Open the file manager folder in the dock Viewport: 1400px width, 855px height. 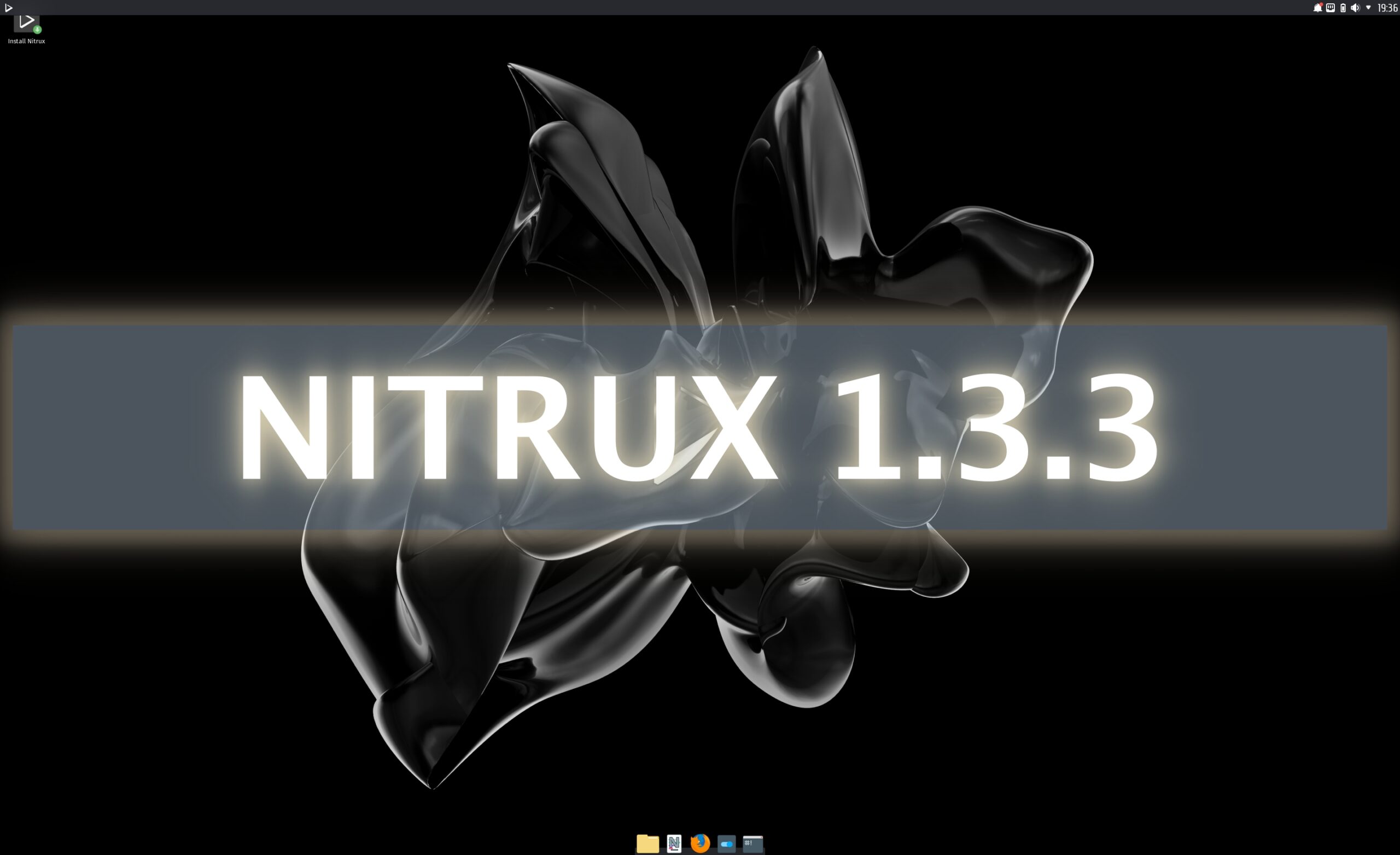[647, 843]
